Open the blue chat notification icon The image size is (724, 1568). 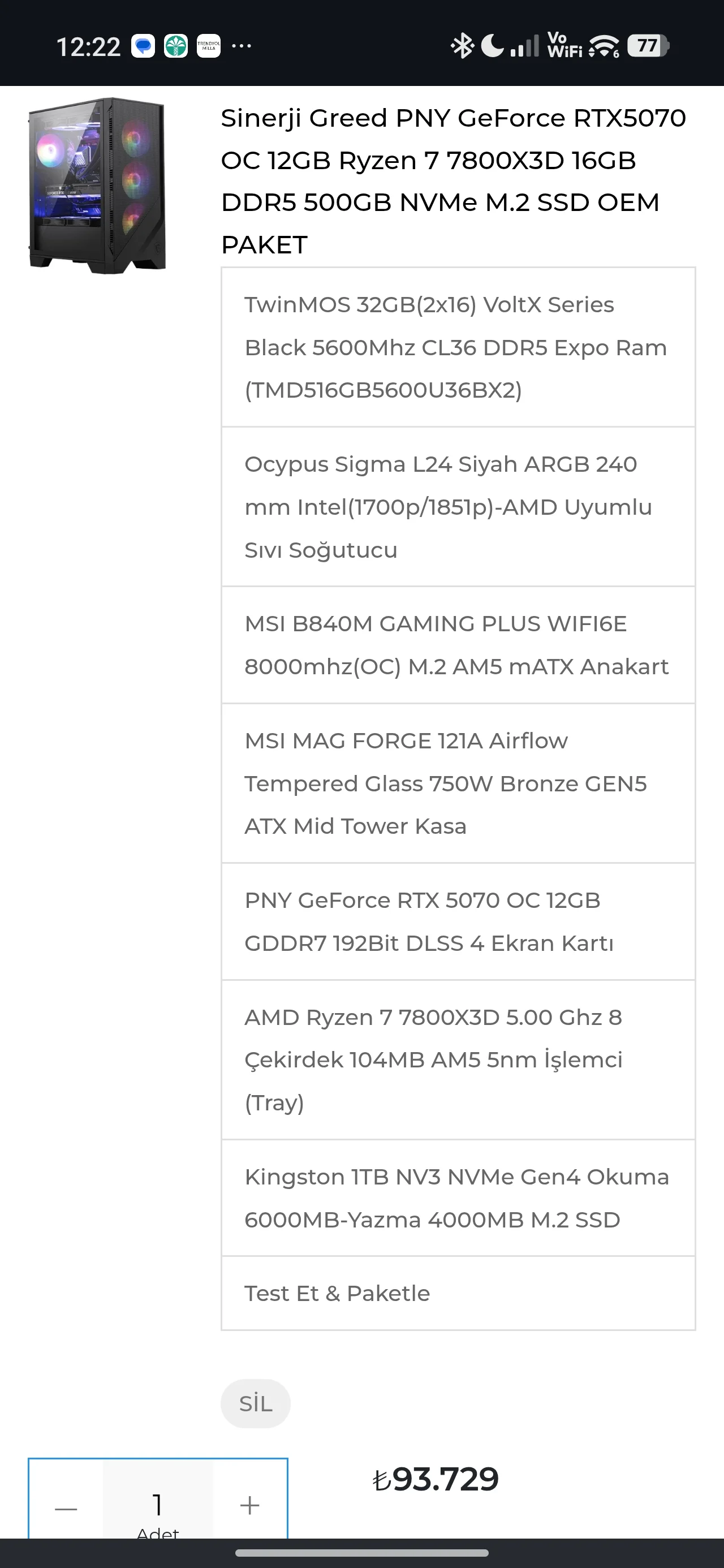(143, 46)
